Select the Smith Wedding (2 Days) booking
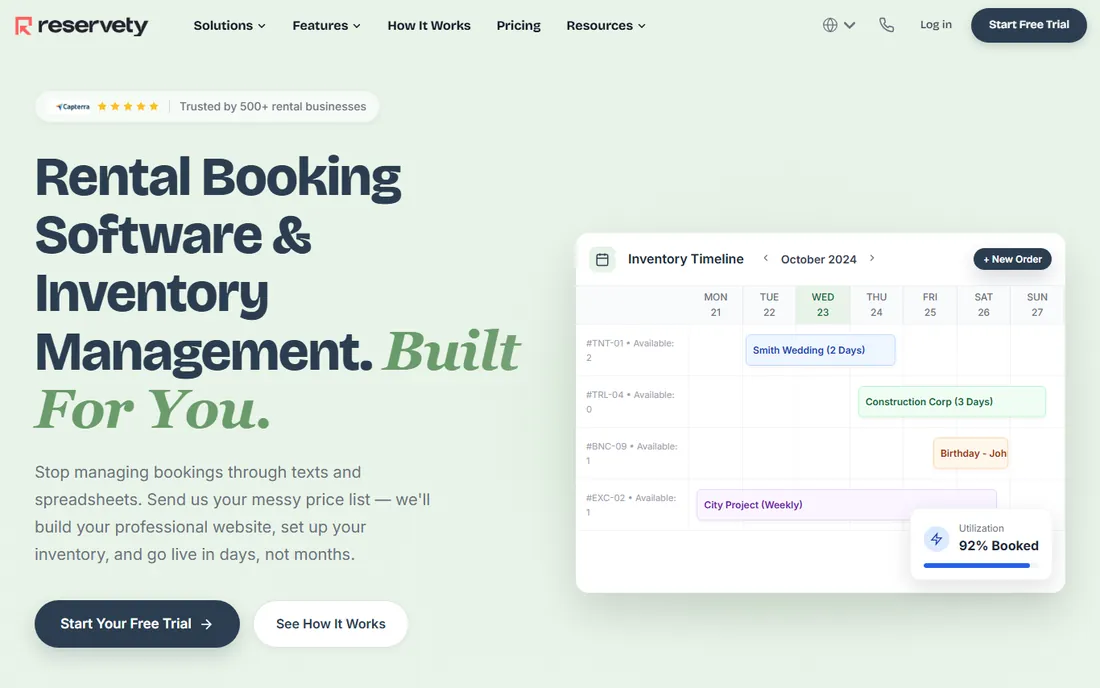This screenshot has width=1100, height=688. [x=820, y=350]
